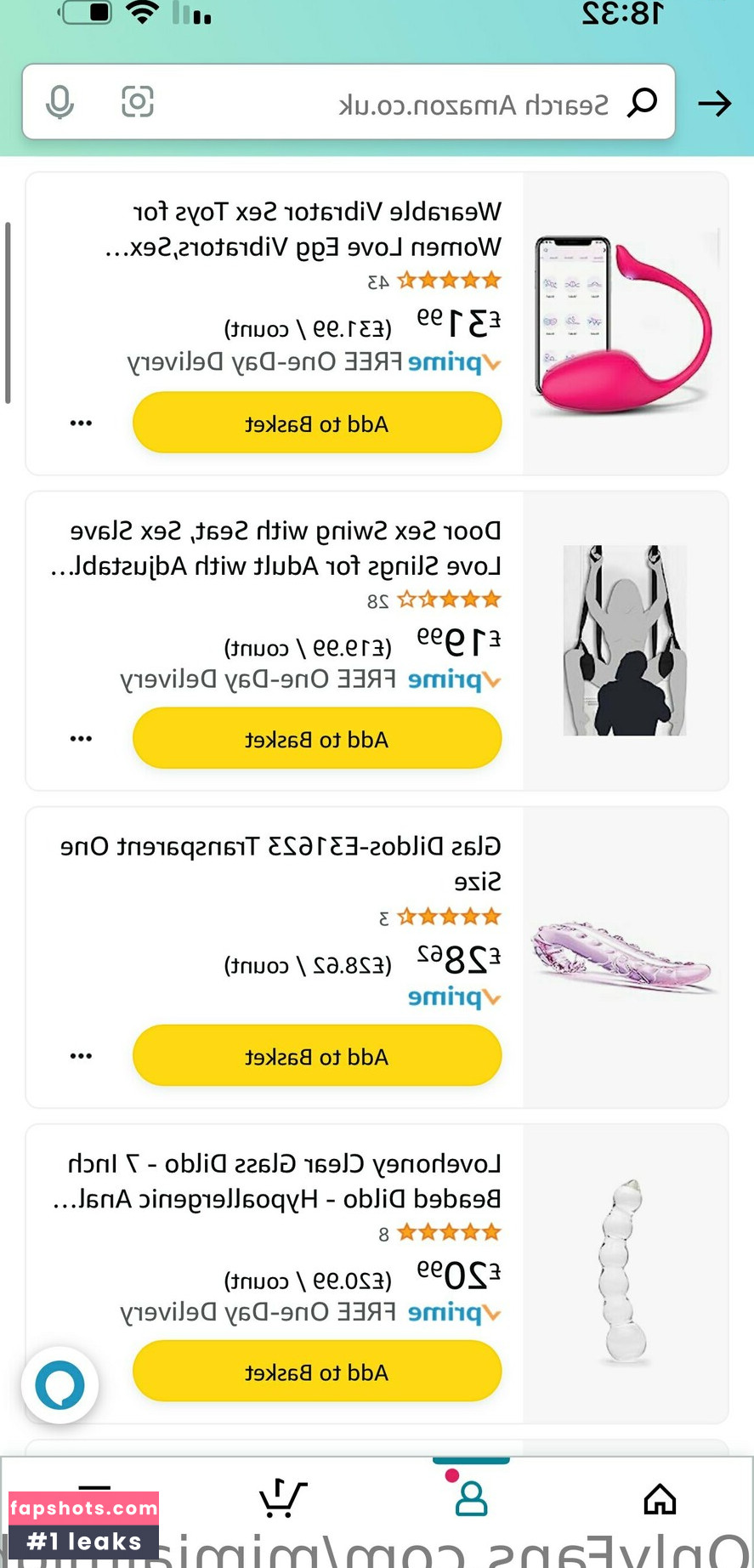
Task: Open the Alexa assistant bubble
Action: pos(60,1384)
